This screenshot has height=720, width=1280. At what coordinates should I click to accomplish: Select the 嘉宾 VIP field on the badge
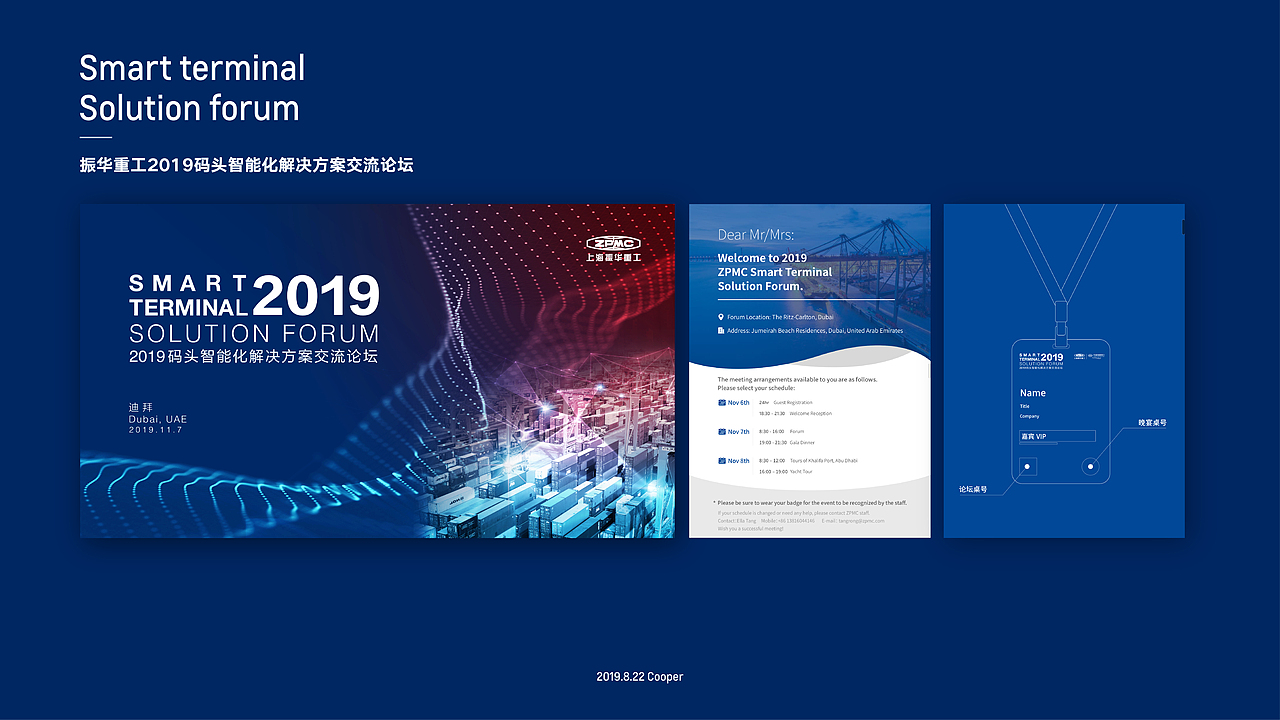tap(1057, 436)
